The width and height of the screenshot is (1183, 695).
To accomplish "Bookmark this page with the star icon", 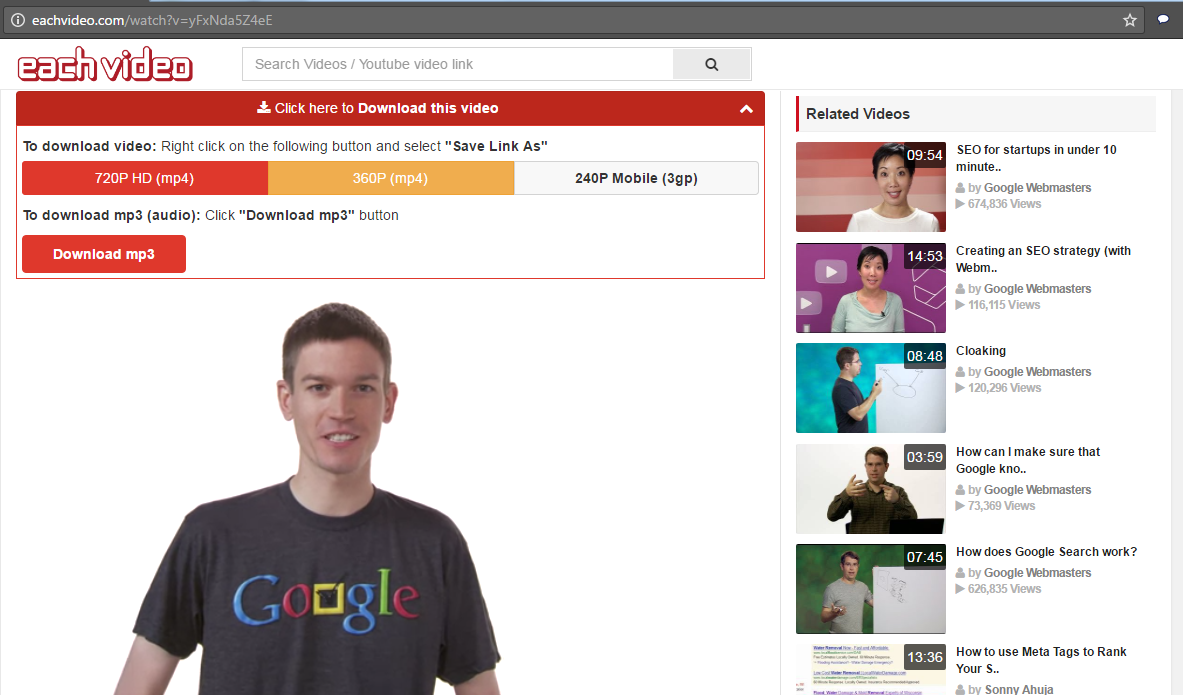I will pos(1129,20).
